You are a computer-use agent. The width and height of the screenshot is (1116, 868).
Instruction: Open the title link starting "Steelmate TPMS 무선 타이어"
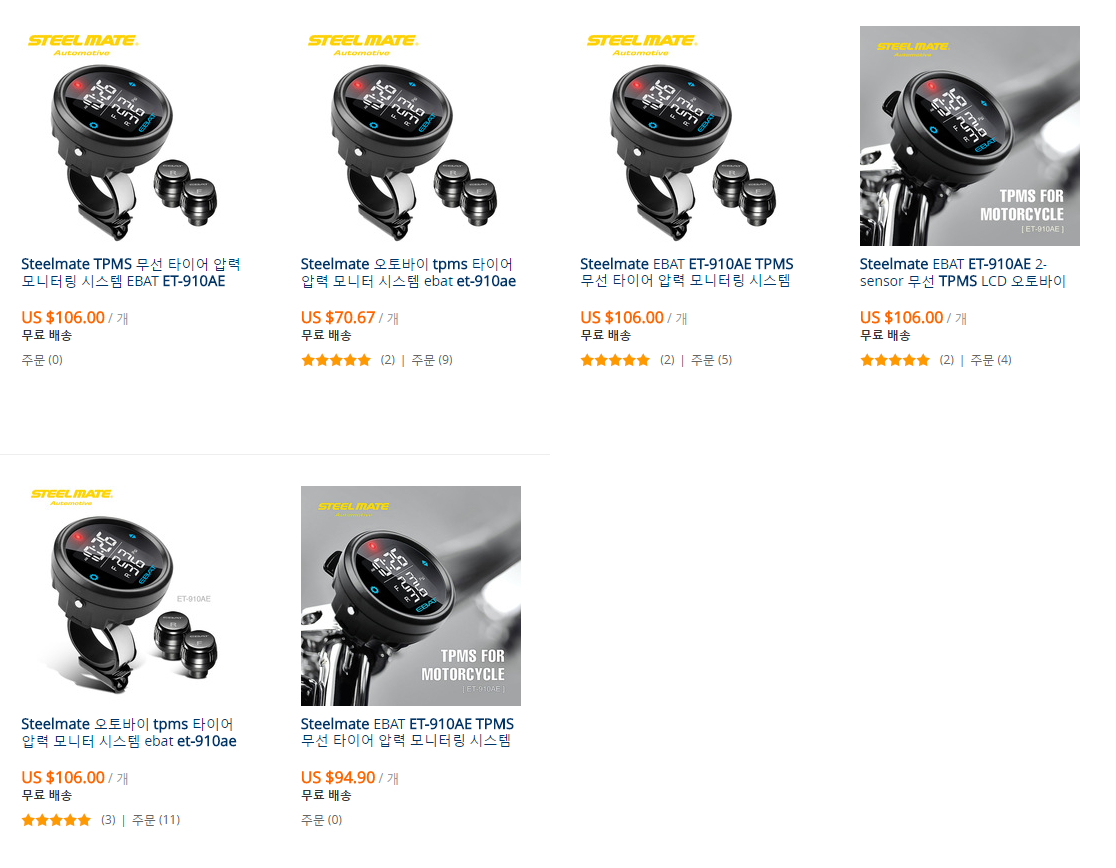130,272
